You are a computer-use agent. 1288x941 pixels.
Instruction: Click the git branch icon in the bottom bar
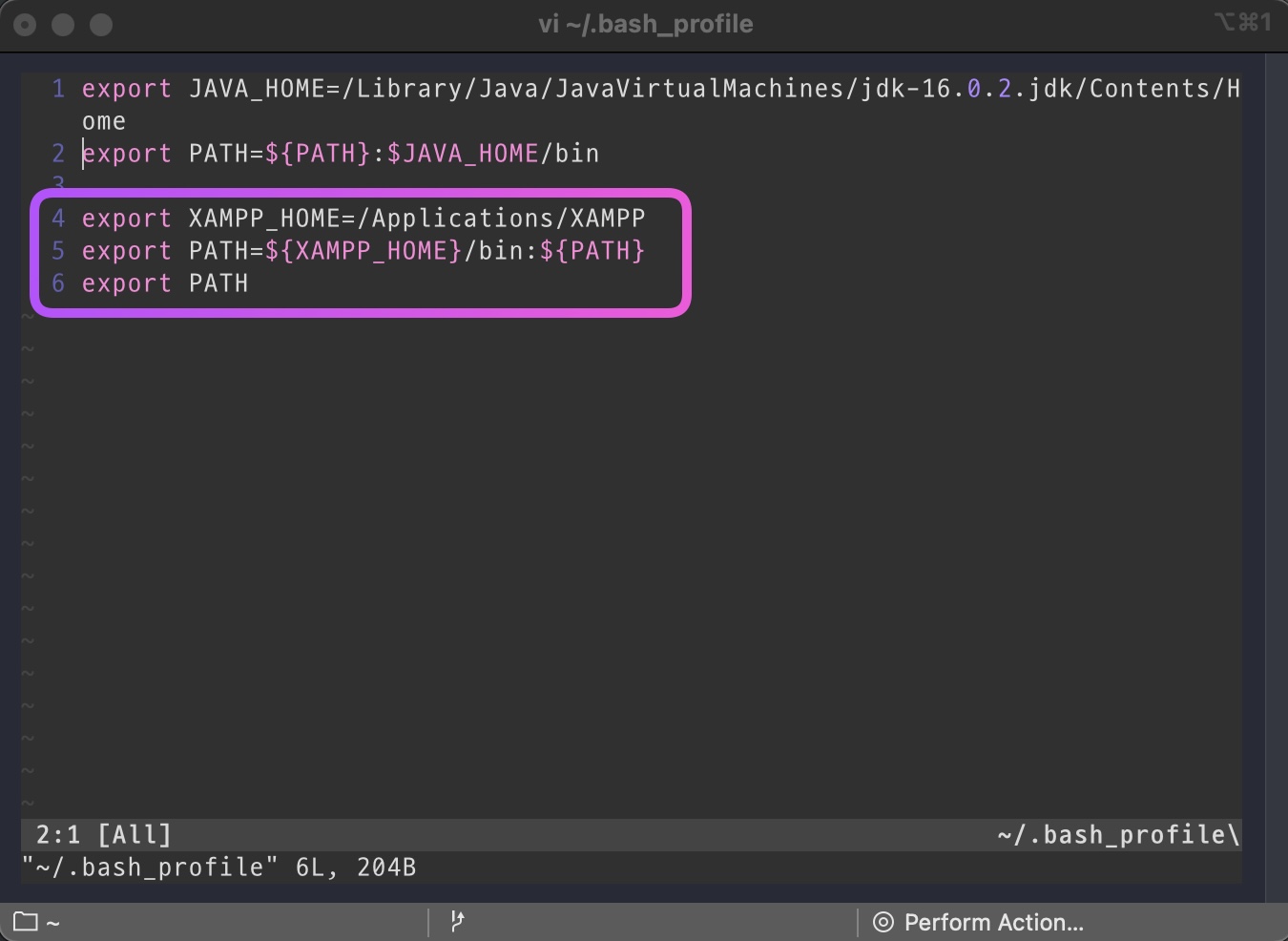[x=457, y=921]
